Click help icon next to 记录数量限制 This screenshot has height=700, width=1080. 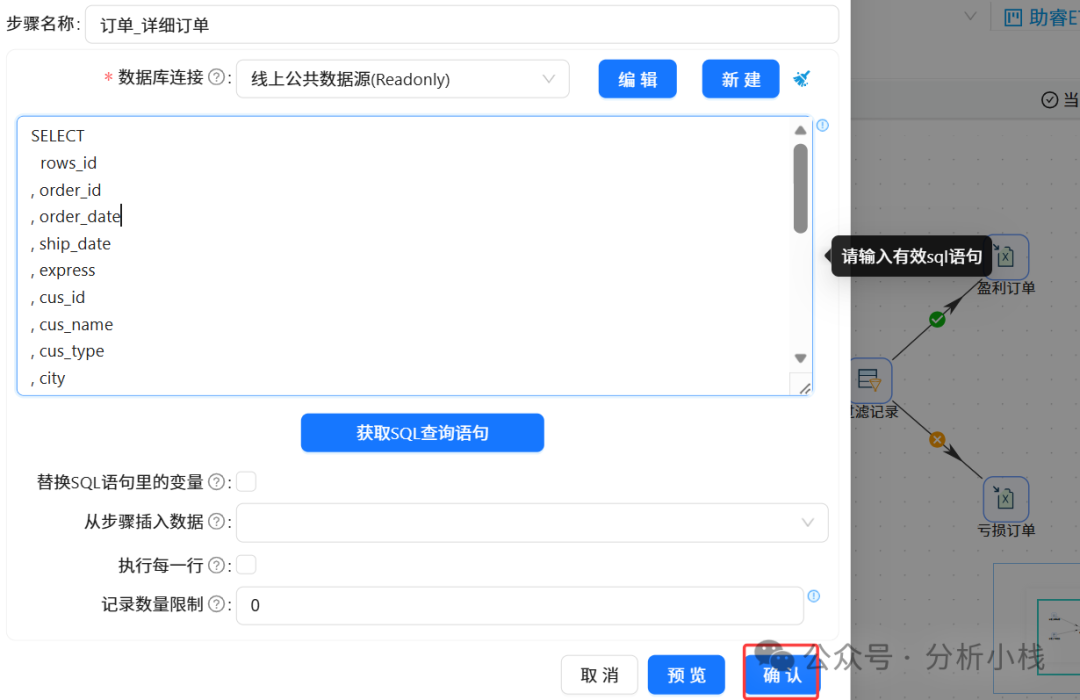[x=216, y=604]
